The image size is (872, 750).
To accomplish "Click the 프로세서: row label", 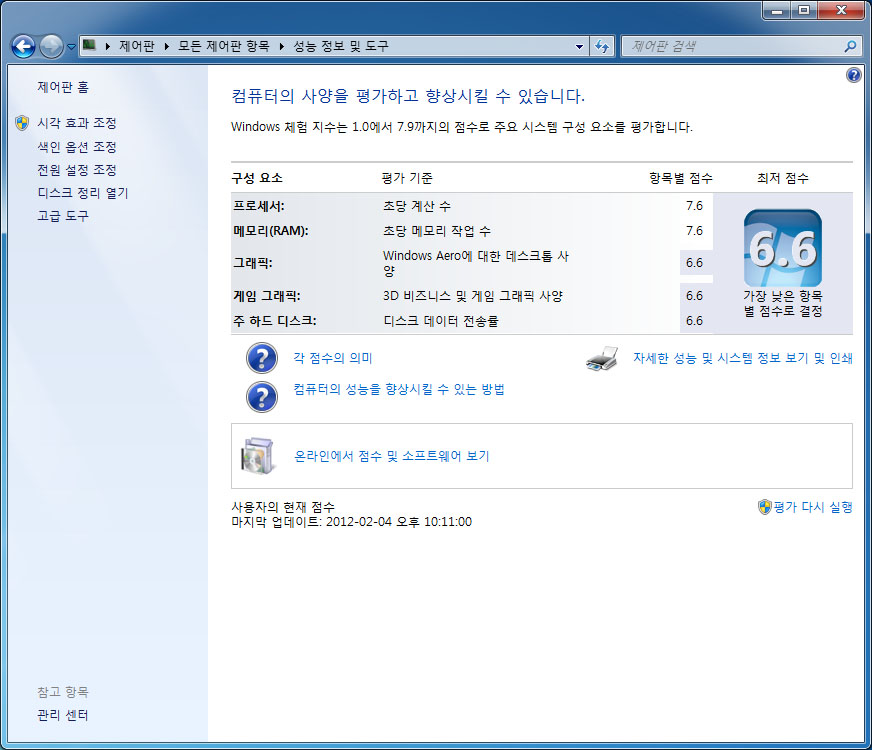I will click(259, 206).
